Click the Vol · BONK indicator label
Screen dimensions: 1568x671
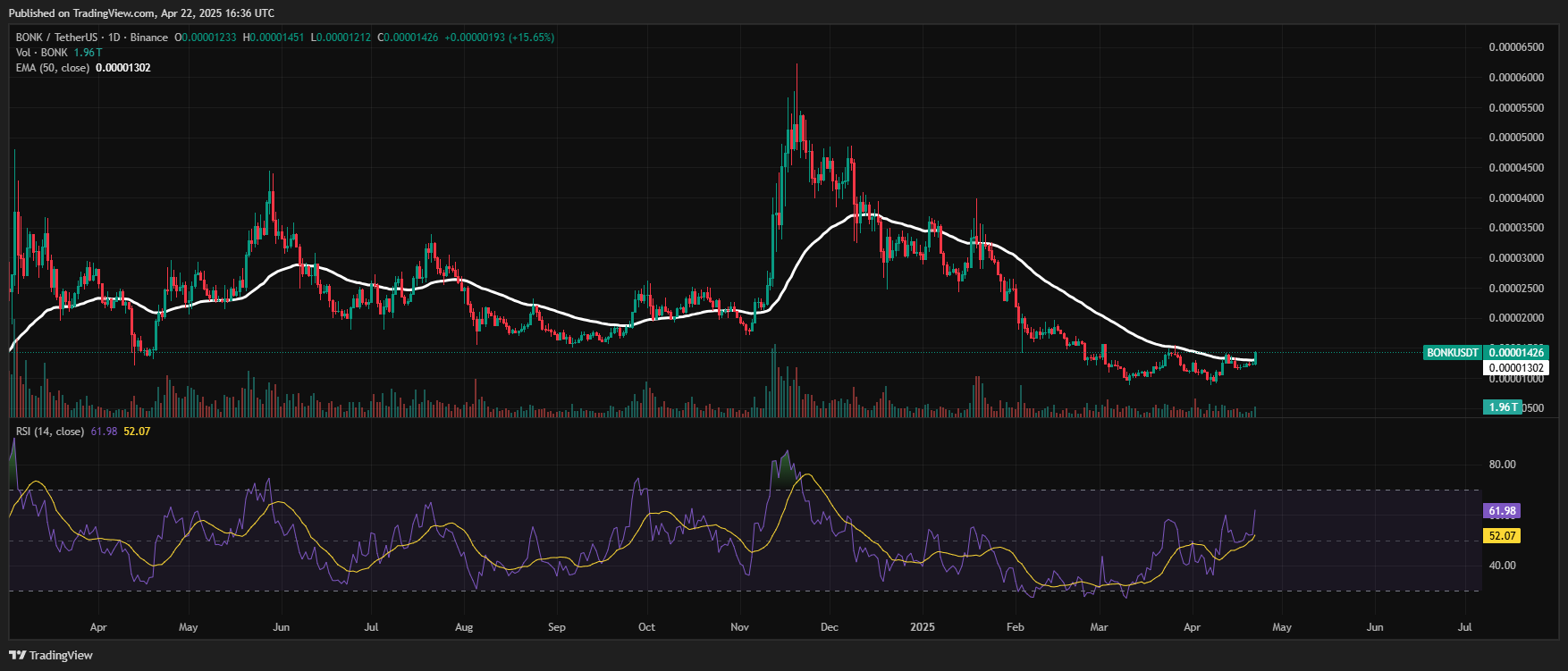[x=42, y=53]
